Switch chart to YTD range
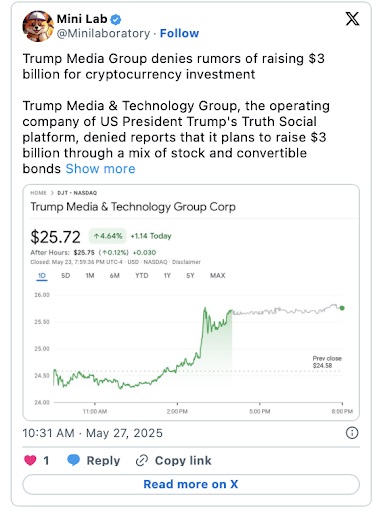The image size is (385, 512). [142, 276]
